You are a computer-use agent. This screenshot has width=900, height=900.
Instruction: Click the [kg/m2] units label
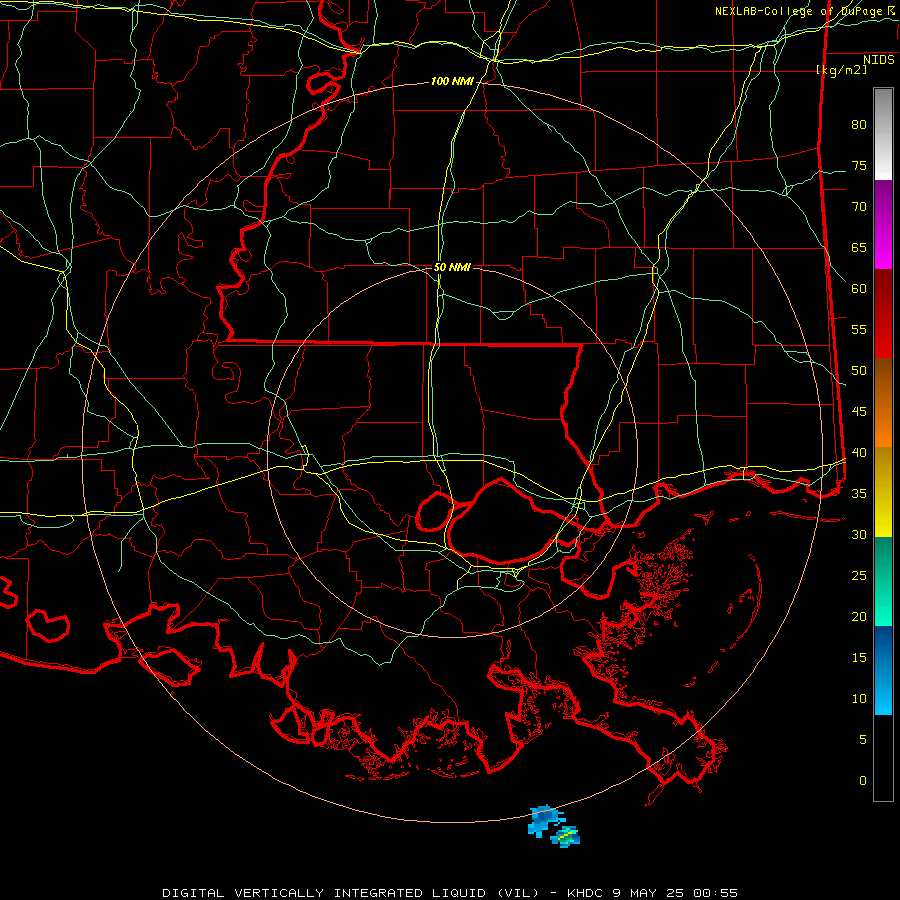point(841,70)
